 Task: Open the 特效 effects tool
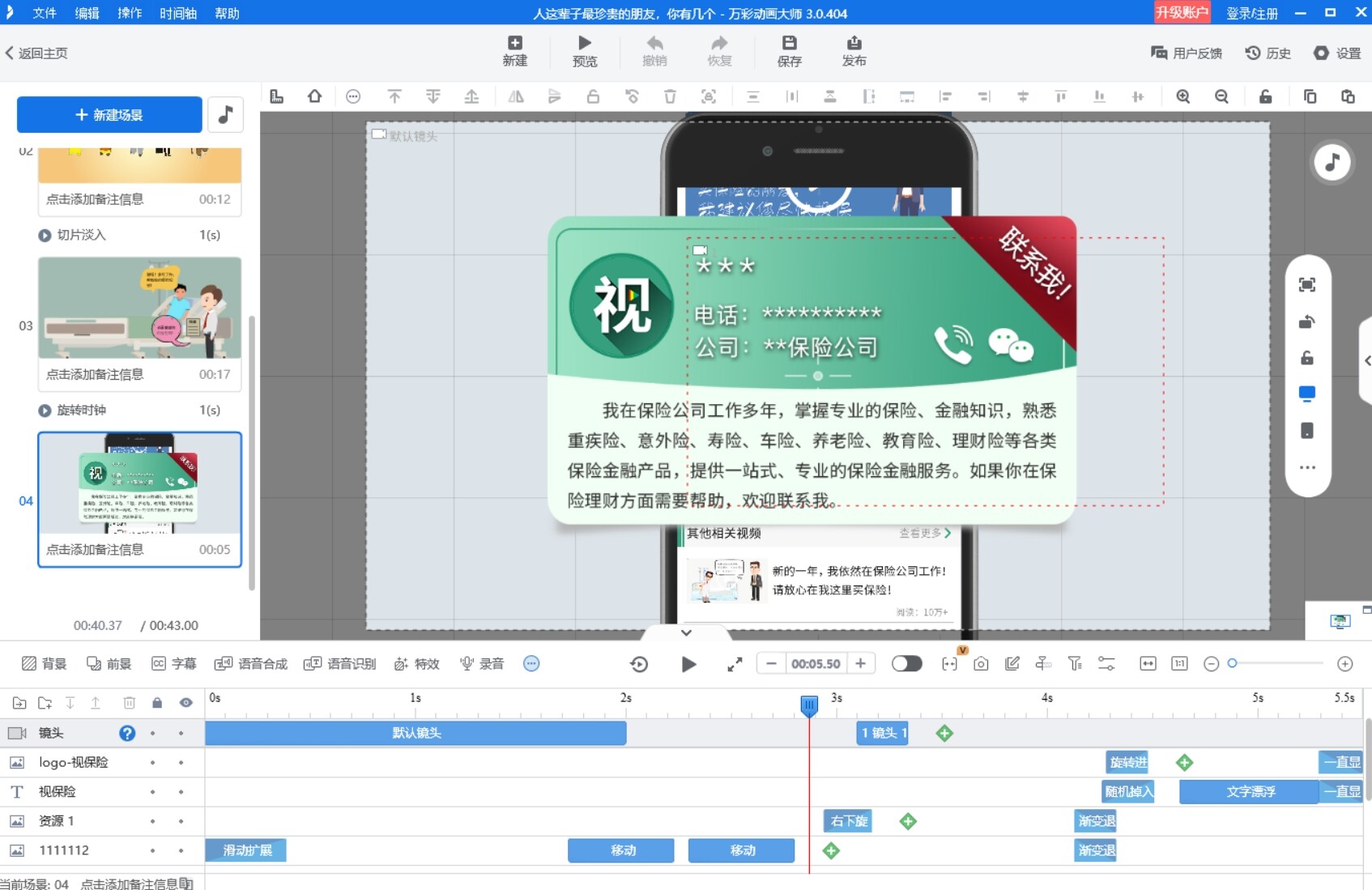click(x=416, y=664)
